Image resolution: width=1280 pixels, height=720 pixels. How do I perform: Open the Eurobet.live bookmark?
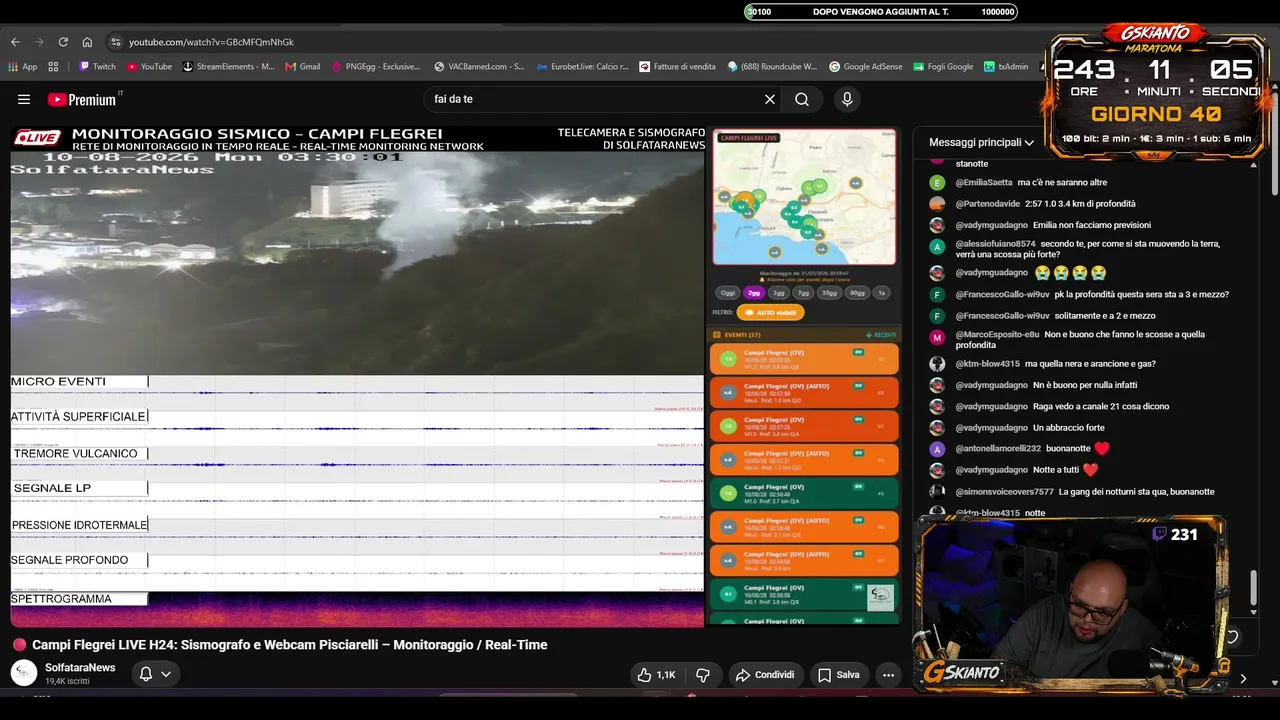point(583,67)
